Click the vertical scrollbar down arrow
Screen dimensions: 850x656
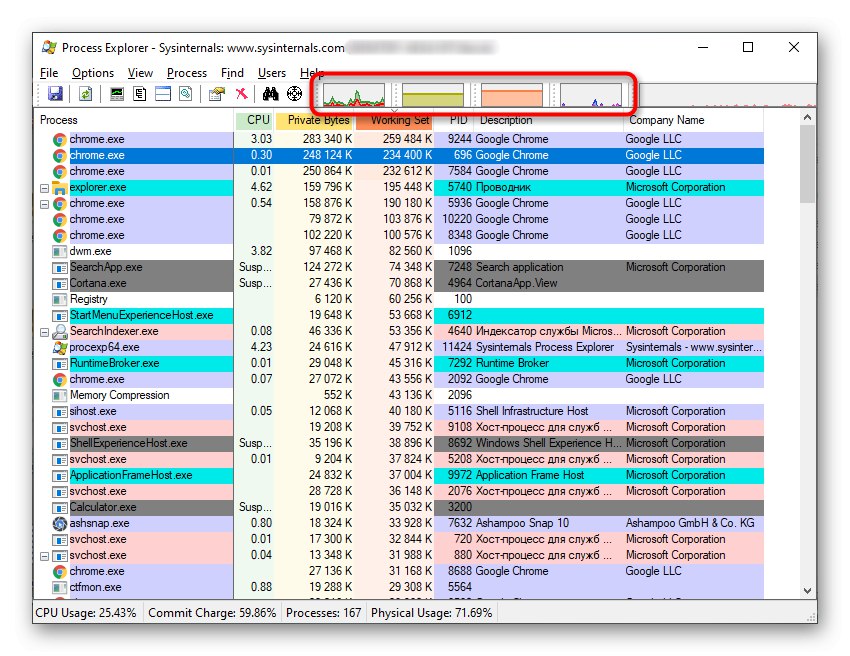coord(808,589)
